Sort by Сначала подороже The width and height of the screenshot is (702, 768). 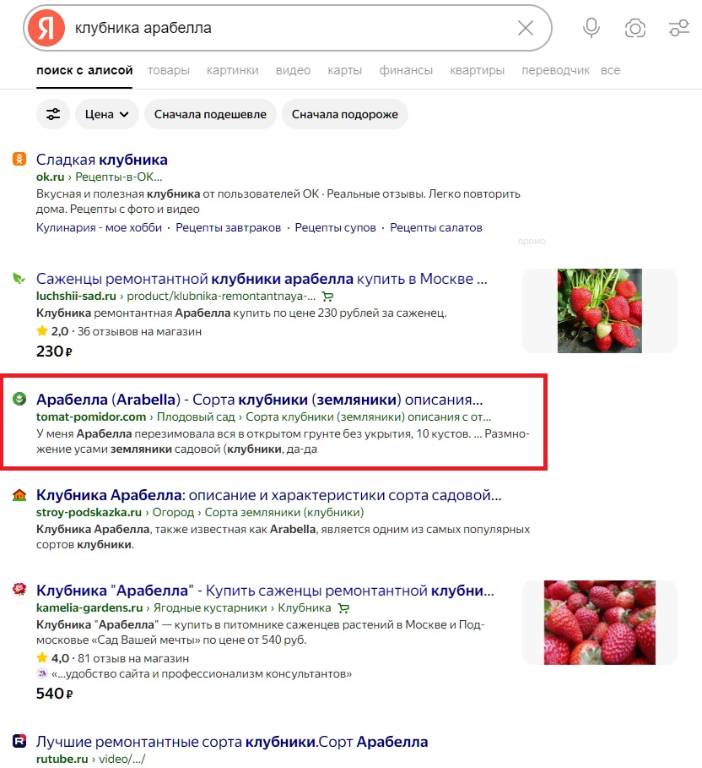click(345, 114)
